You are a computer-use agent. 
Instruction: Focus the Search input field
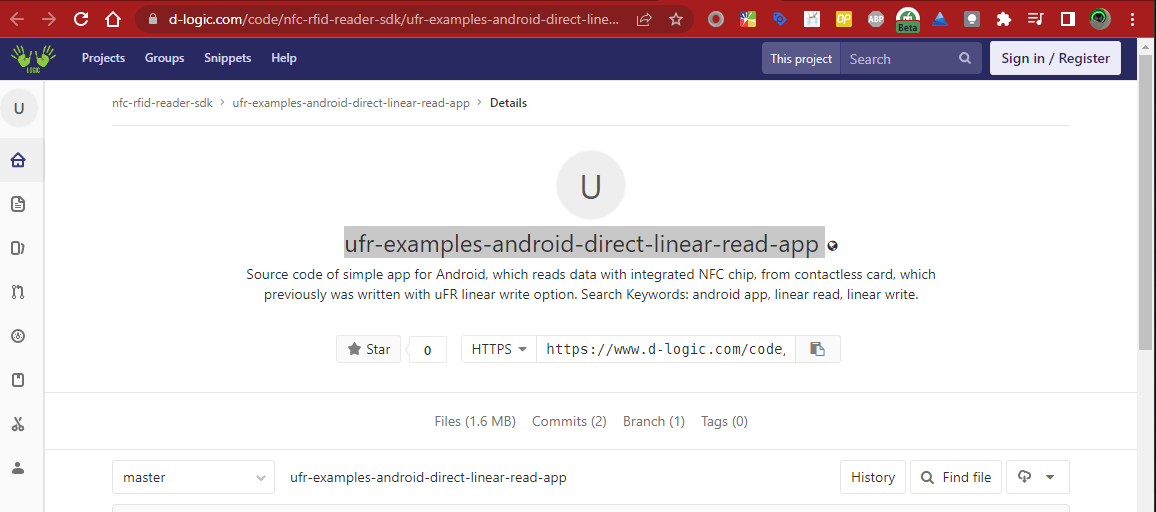(x=899, y=58)
